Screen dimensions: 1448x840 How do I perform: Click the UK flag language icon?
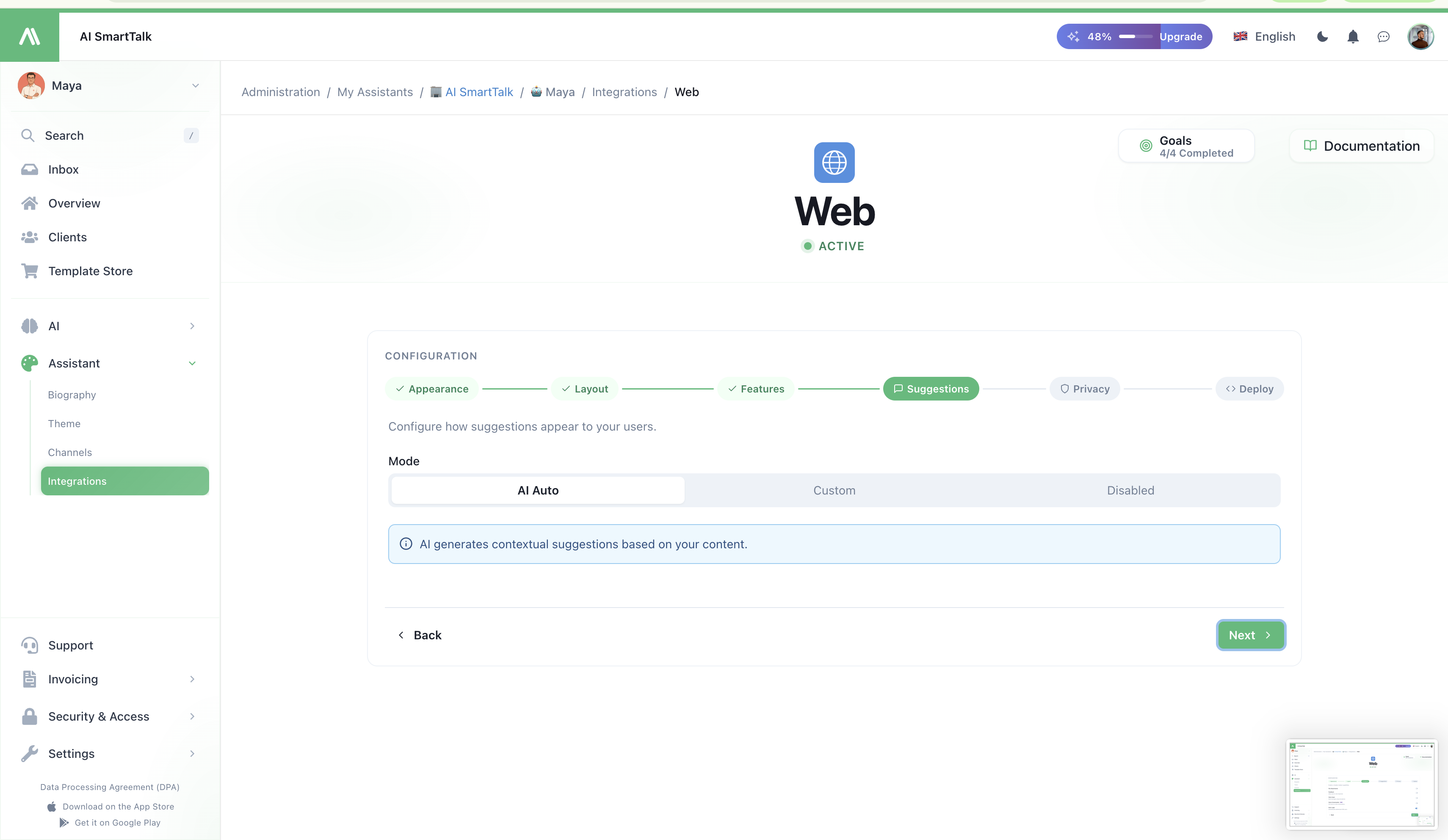click(1241, 36)
